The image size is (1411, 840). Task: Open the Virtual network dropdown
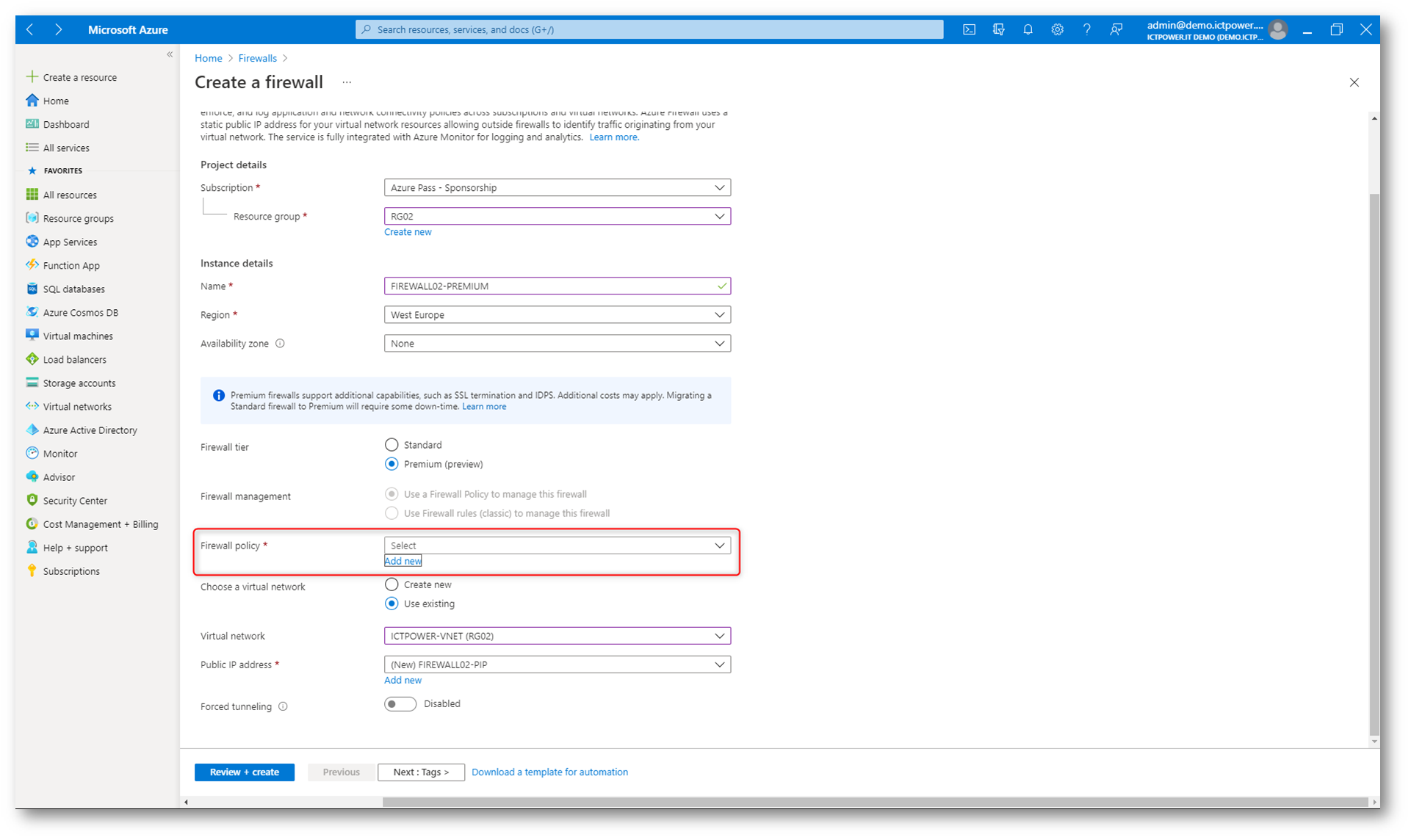pos(557,636)
